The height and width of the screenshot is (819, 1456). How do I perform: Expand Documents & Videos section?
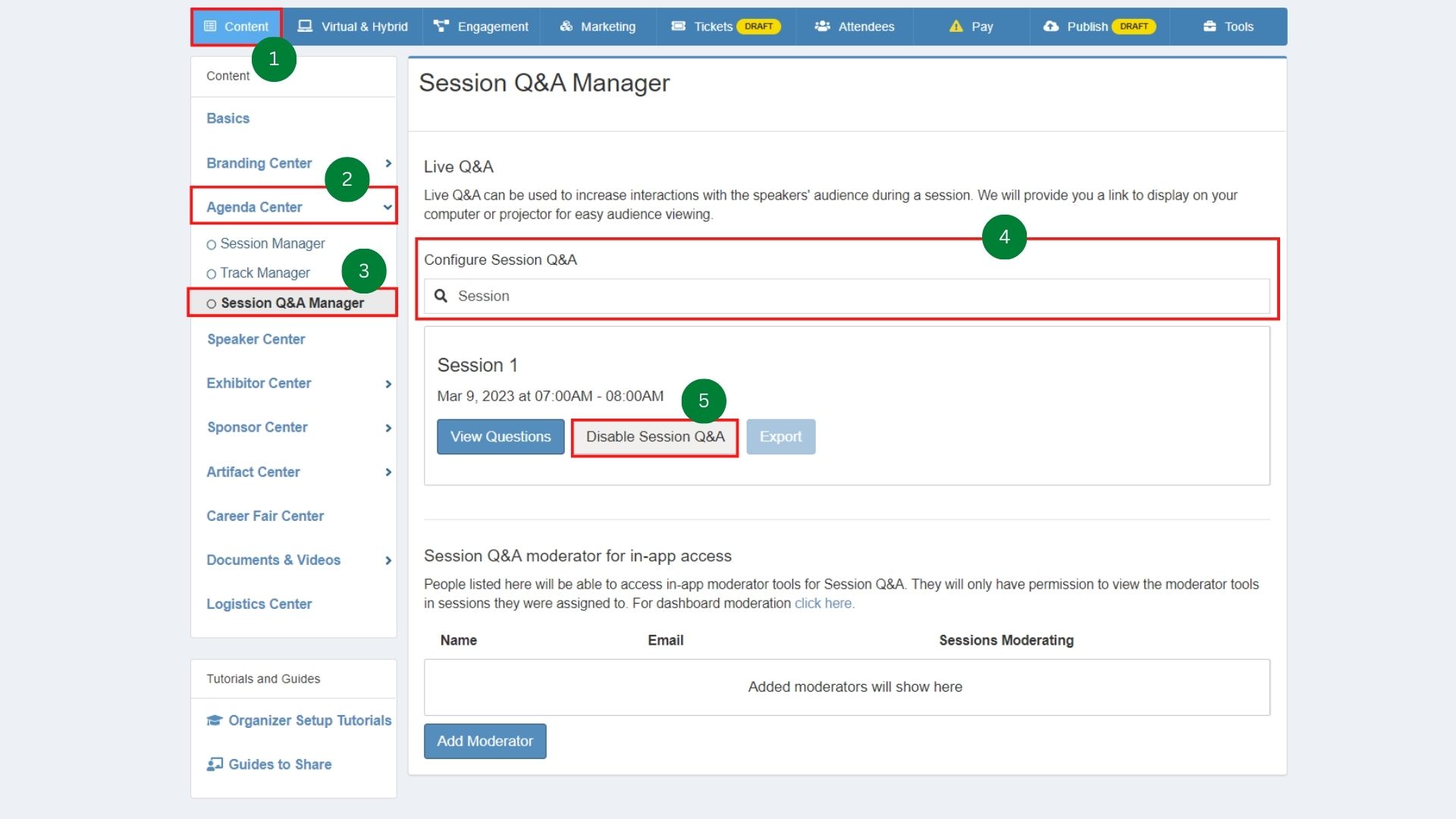click(x=389, y=560)
